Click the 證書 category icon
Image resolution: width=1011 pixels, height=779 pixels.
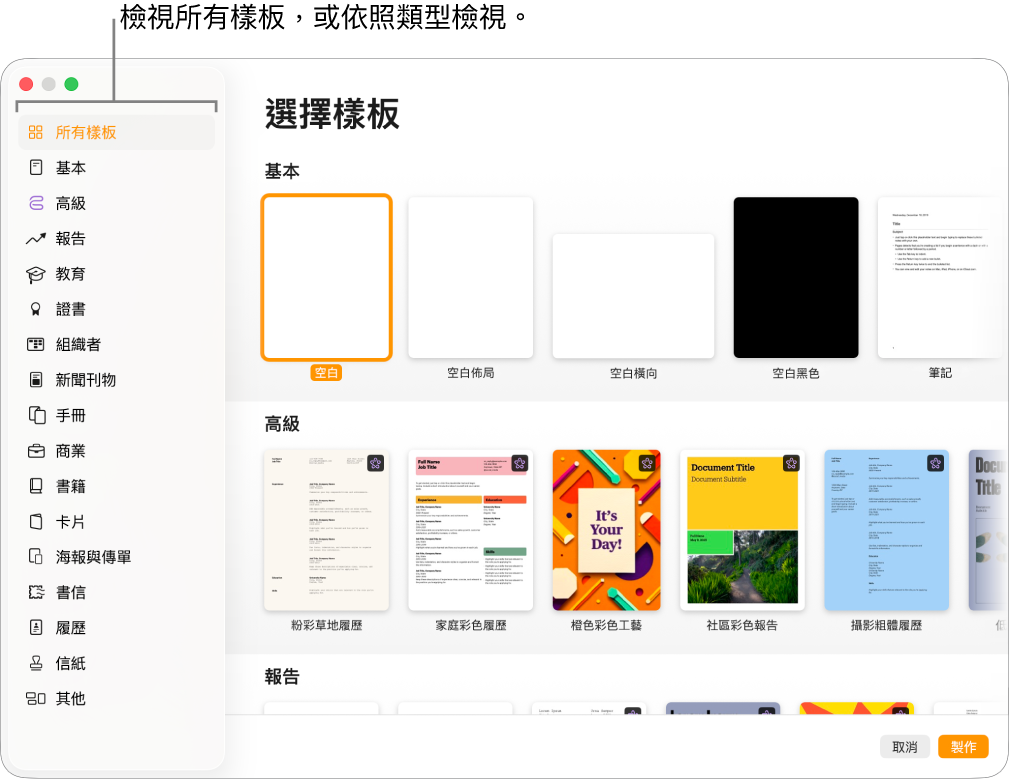pyautogui.click(x=71, y=308)
